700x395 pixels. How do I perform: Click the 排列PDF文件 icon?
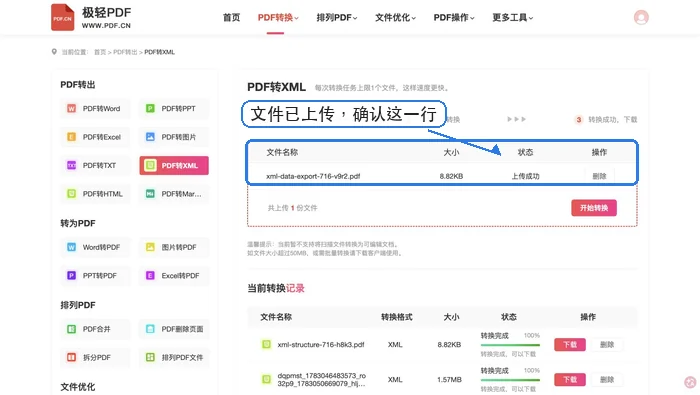tap(150, 358)
